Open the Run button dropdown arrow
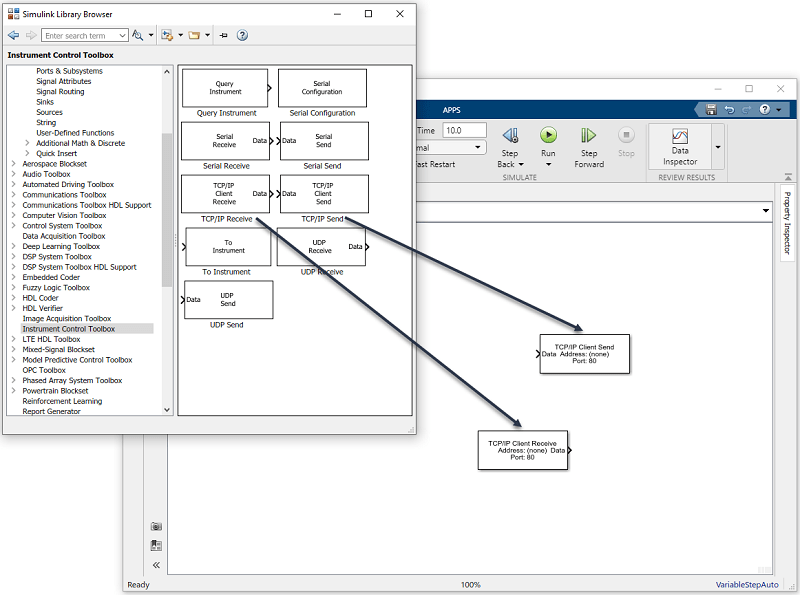This screenshot has height=595, width=800. 548,164
